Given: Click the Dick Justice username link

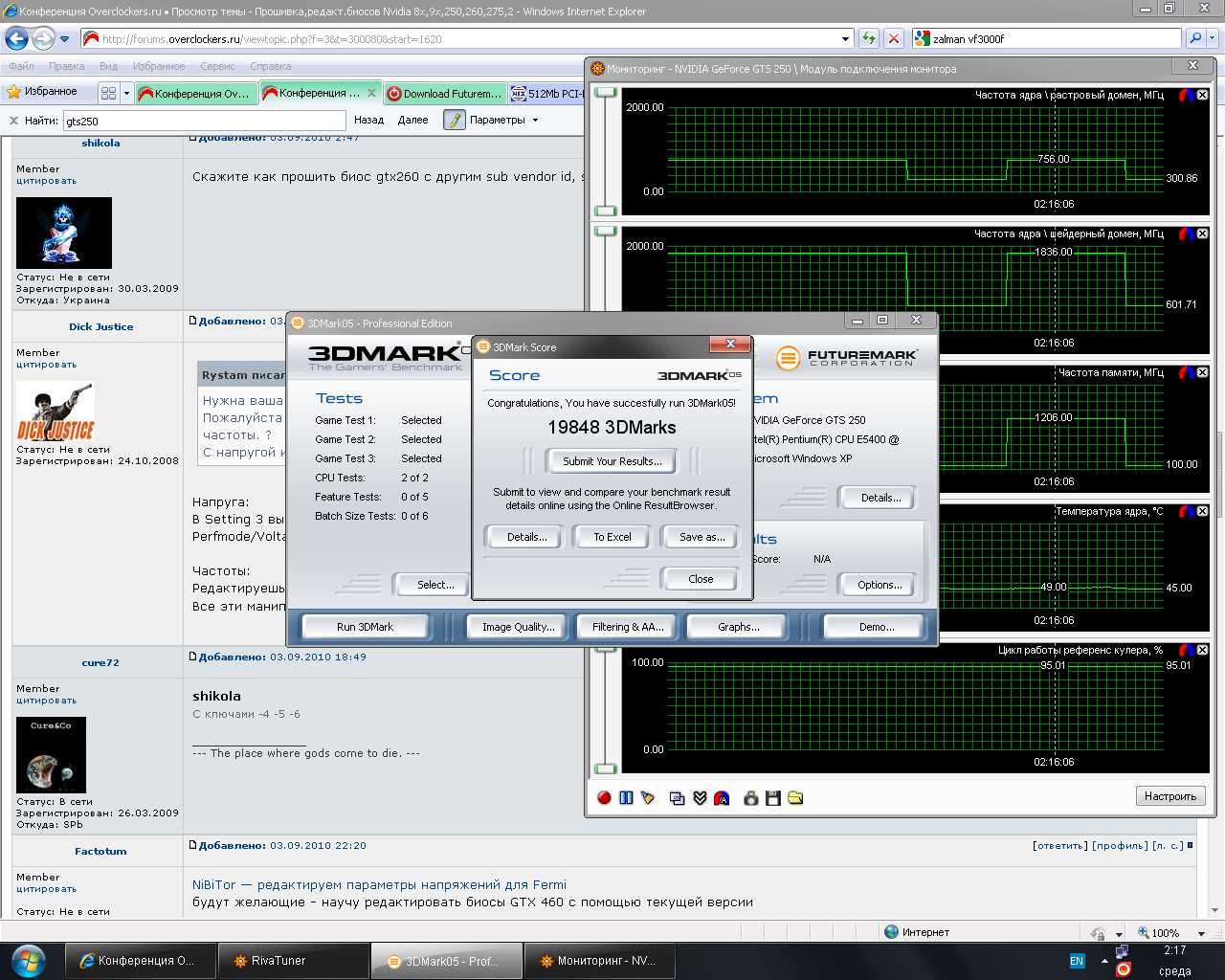Looking at the screenshot, I should point(100,326).
